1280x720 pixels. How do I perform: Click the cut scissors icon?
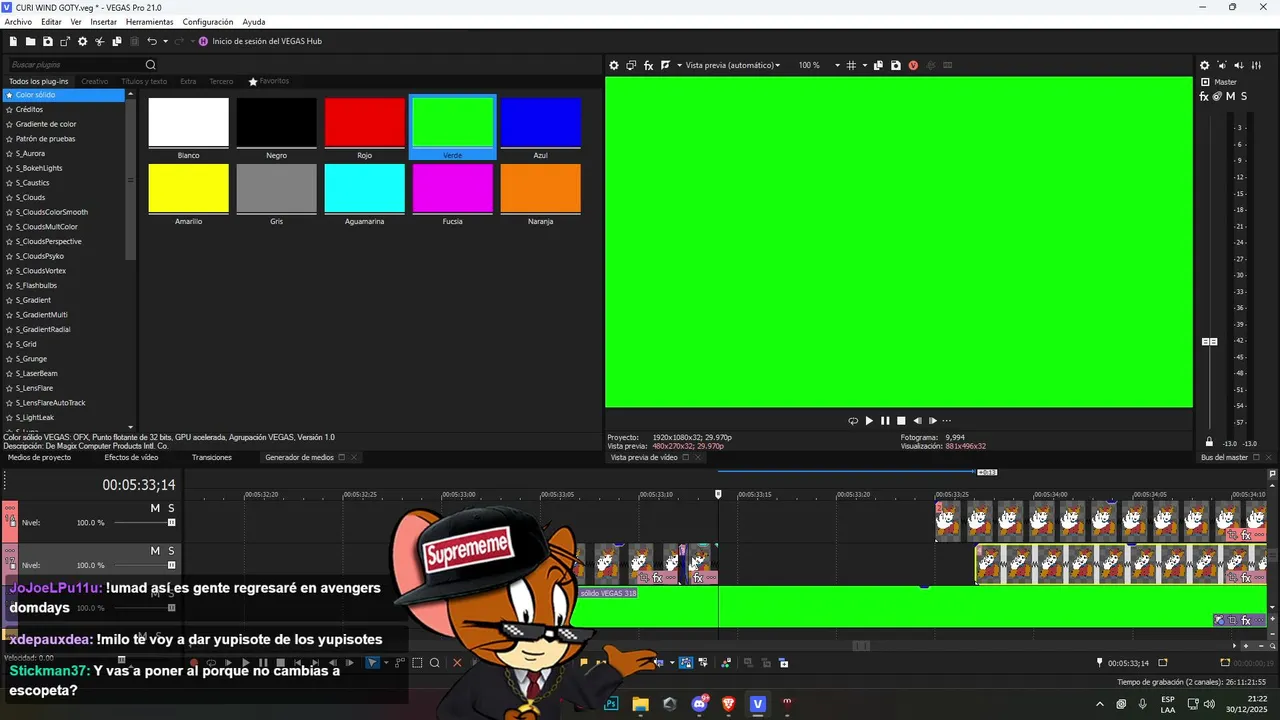coord(100,41)
